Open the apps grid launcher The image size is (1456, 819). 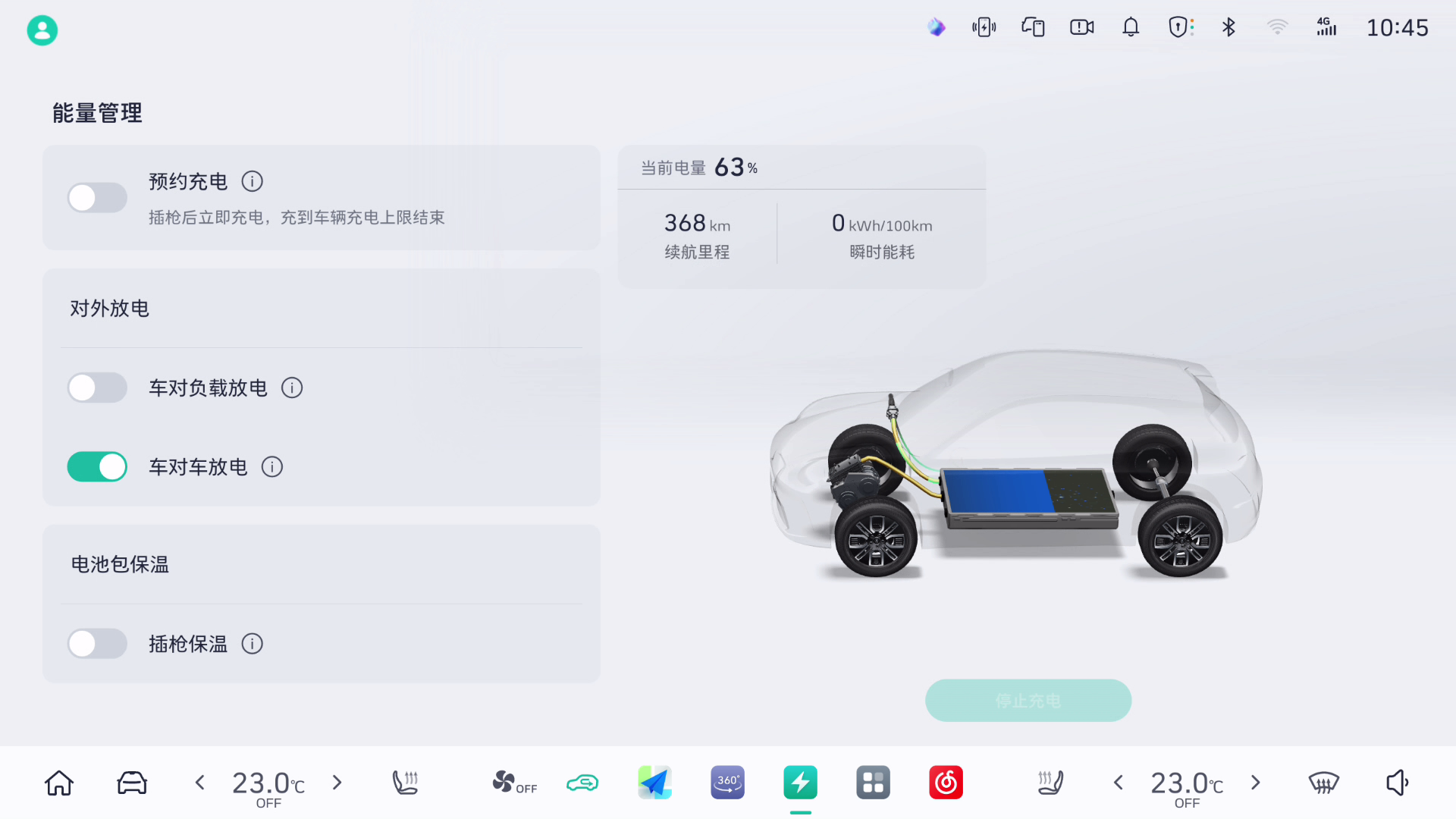click(x=873, y=782)
